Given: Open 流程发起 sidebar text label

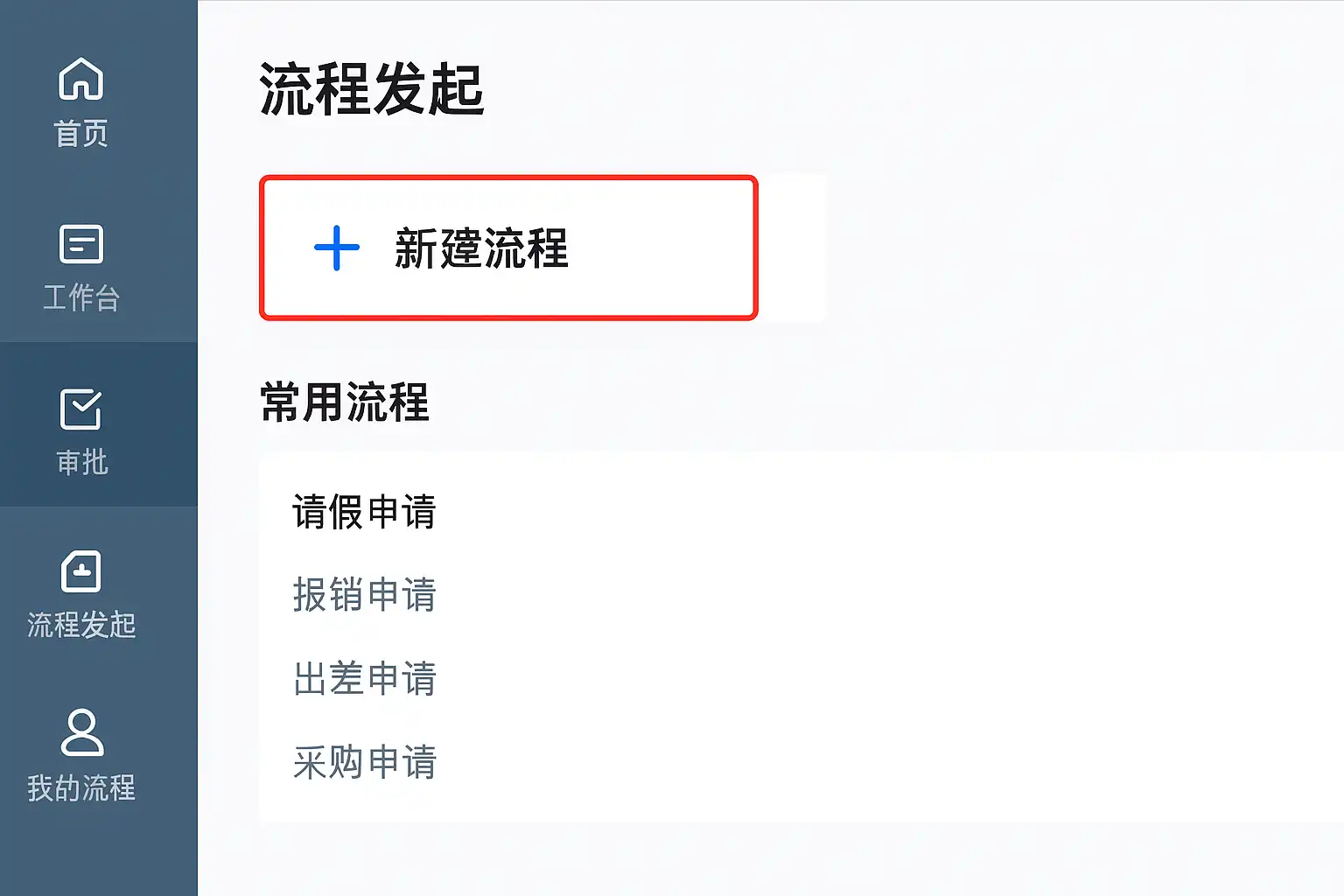Looking at the screenshot, I should tap(81, 625).
